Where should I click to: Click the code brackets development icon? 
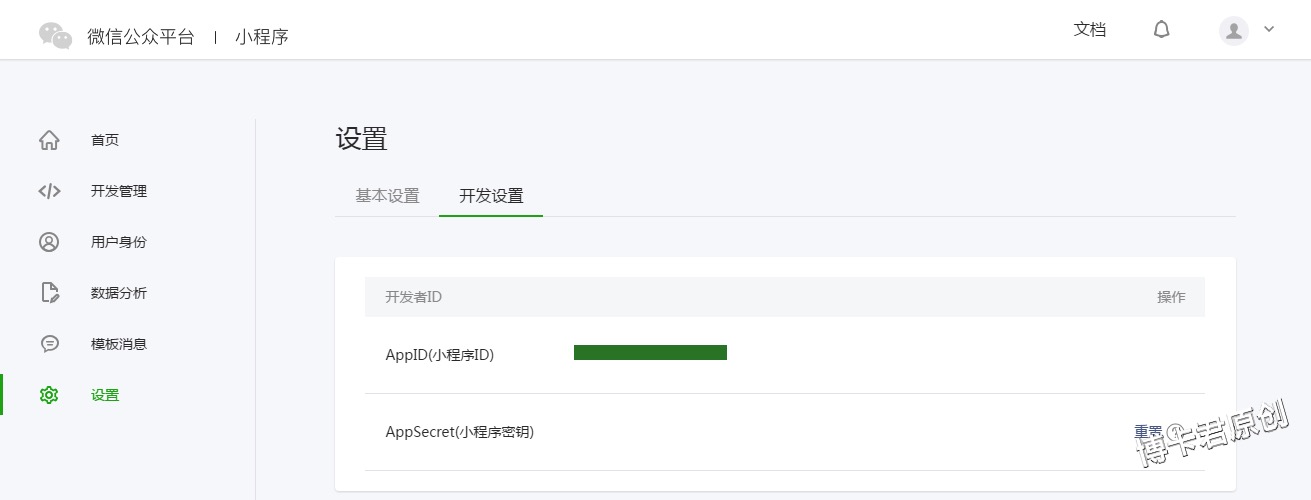point(49,191)
